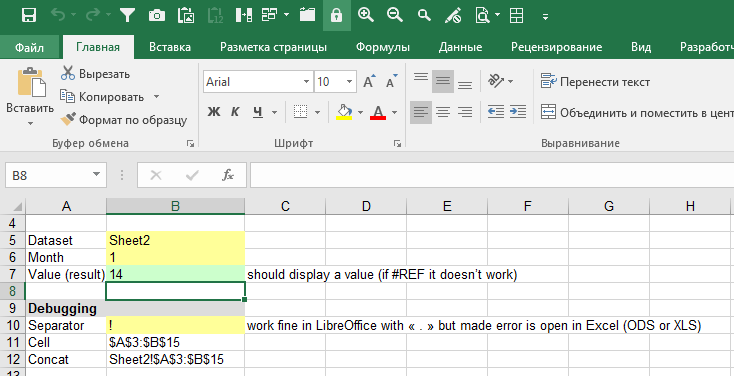Apply yellow fill color bucket
The height and width of the screenshot is (376, 734).
click(344, 112)
